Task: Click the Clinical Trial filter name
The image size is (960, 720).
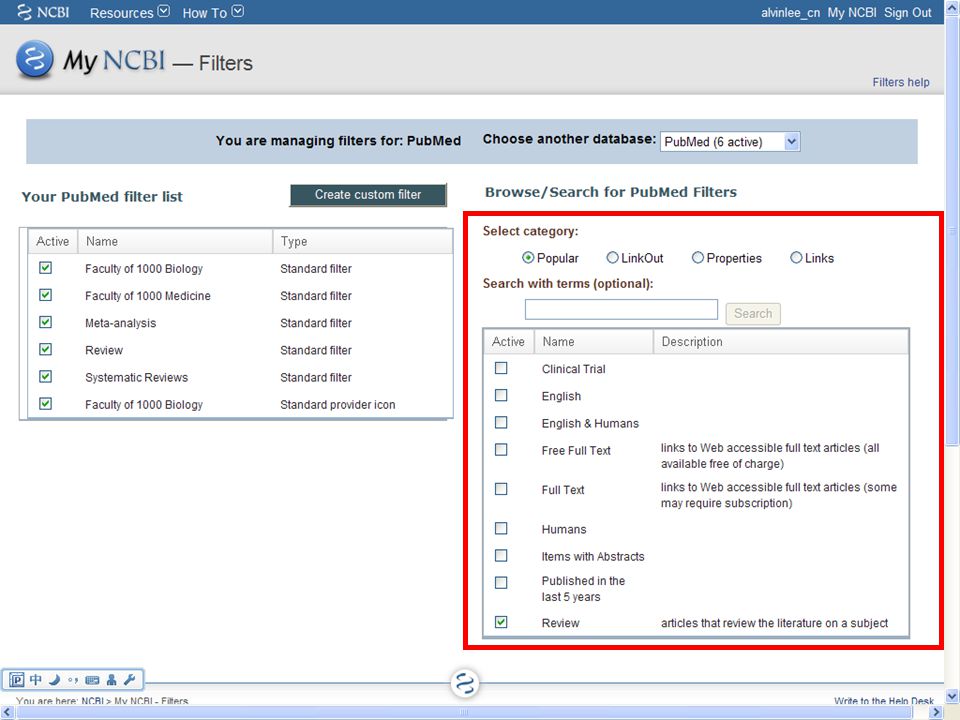Action: [x=574, y=369]
